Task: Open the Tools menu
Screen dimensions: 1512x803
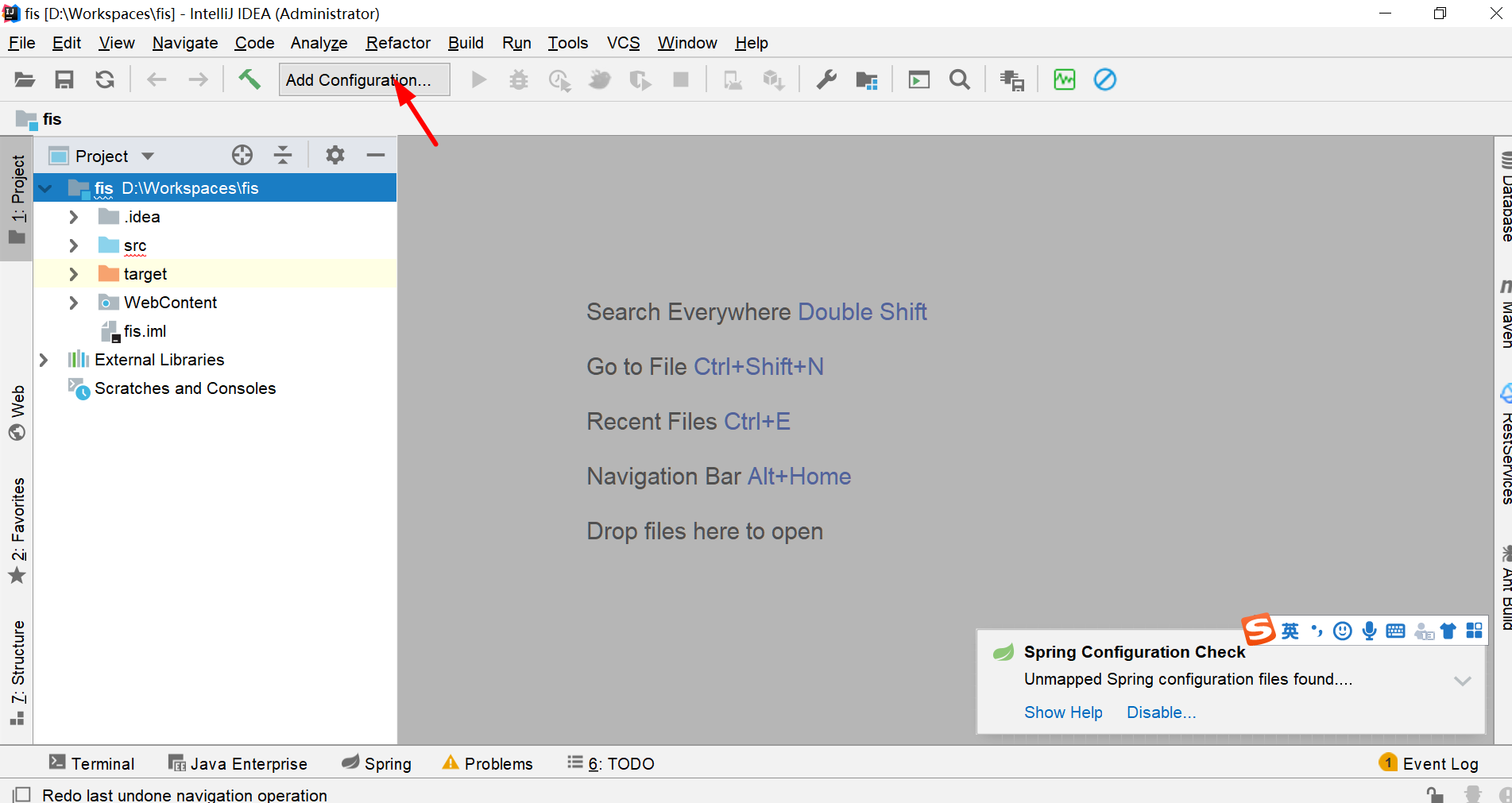Action: coord(568,43)
